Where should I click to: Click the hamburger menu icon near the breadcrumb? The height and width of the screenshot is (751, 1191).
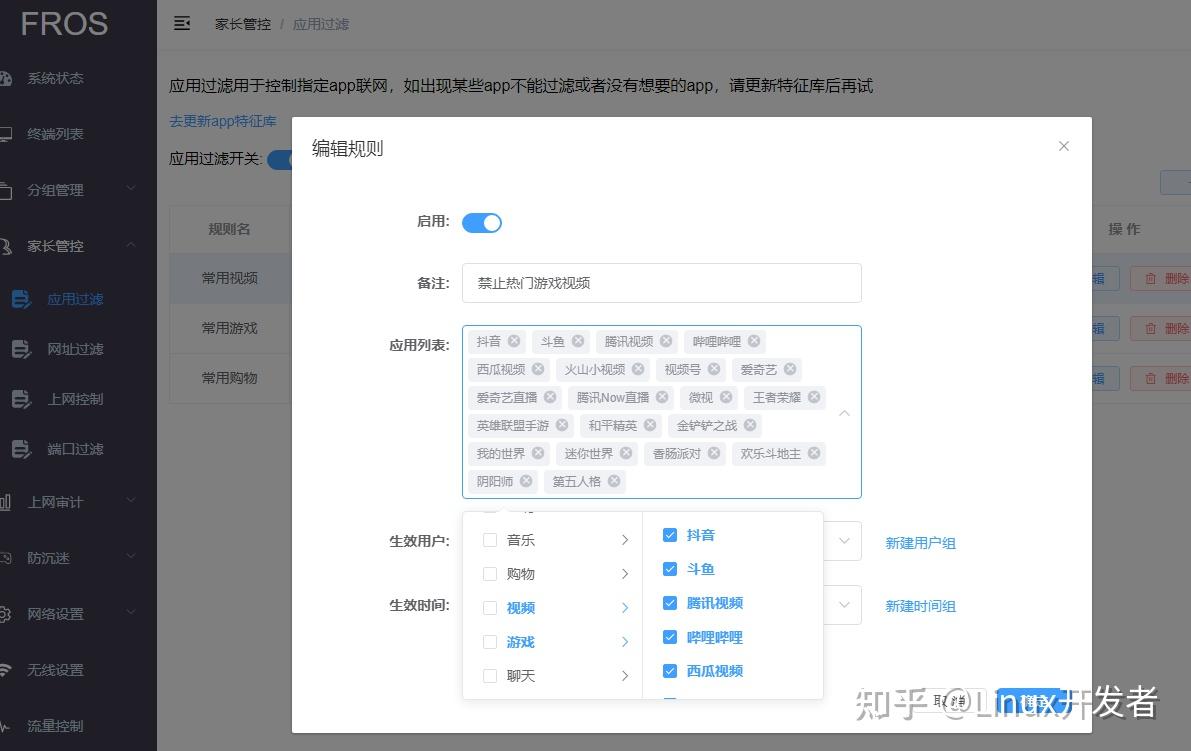coord(181,23)
